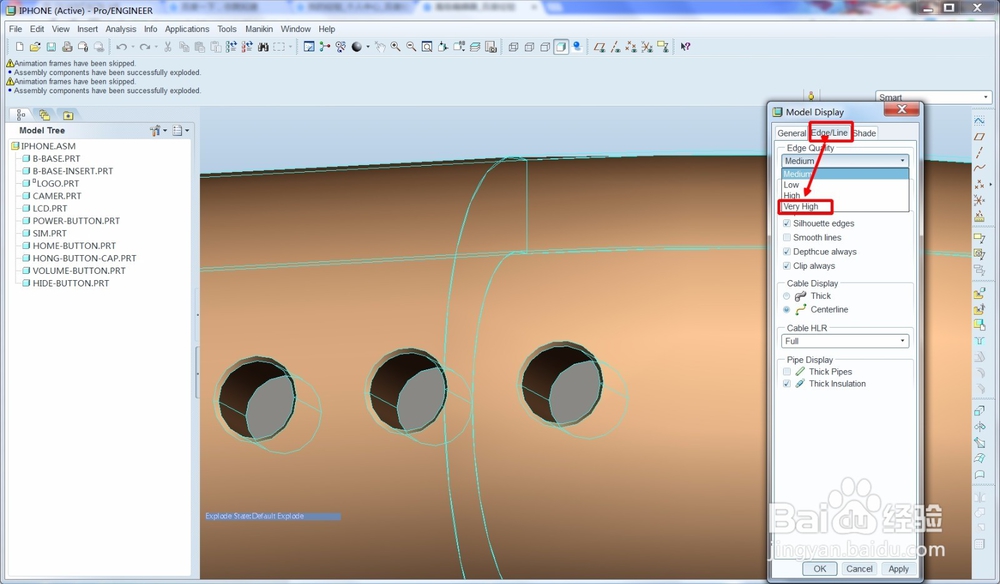
Task: Click the Undo arrow icon
Action: pyautogui.click(x=121, y=47)
